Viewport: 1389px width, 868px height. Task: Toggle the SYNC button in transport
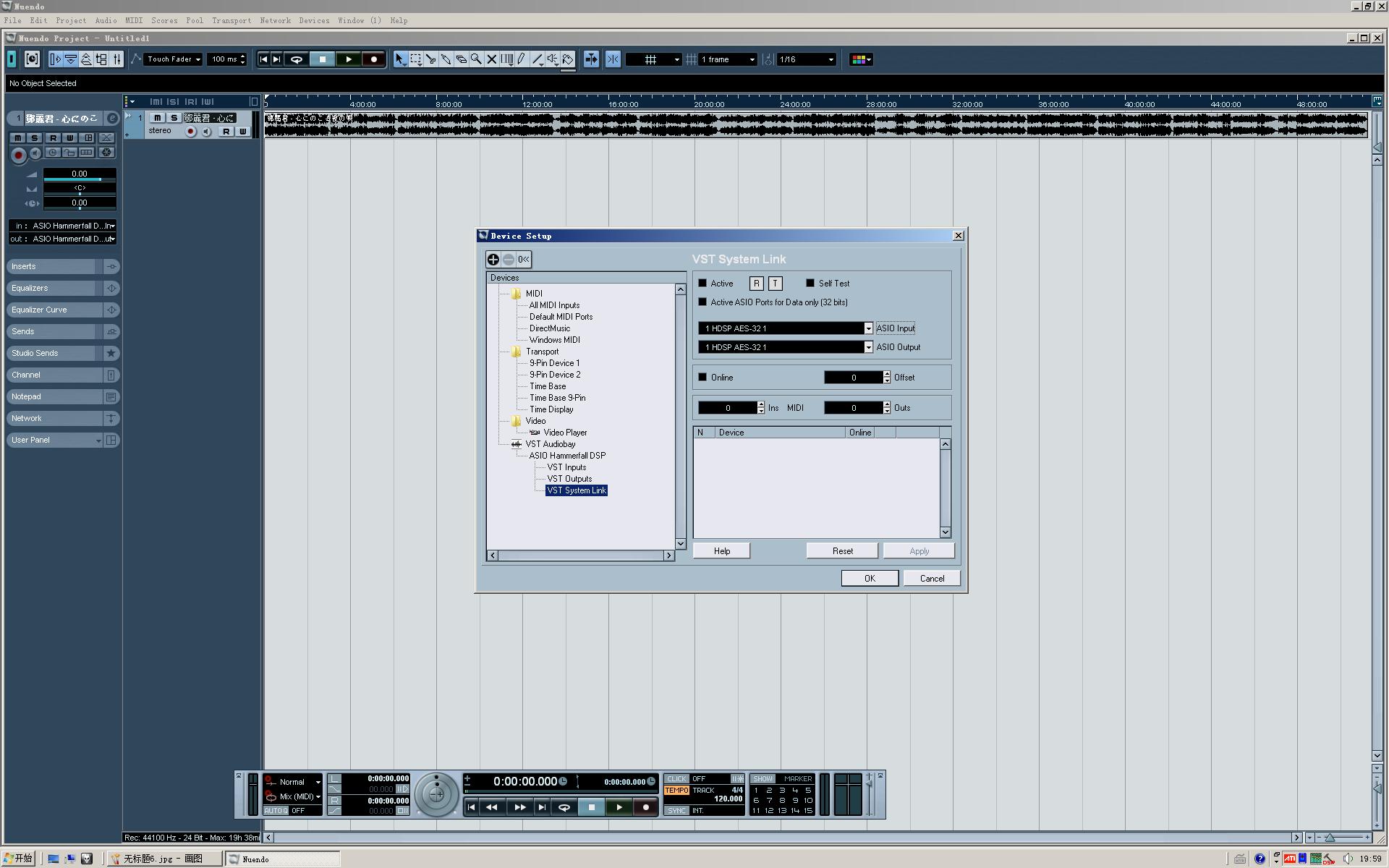[x=676, y=811]
